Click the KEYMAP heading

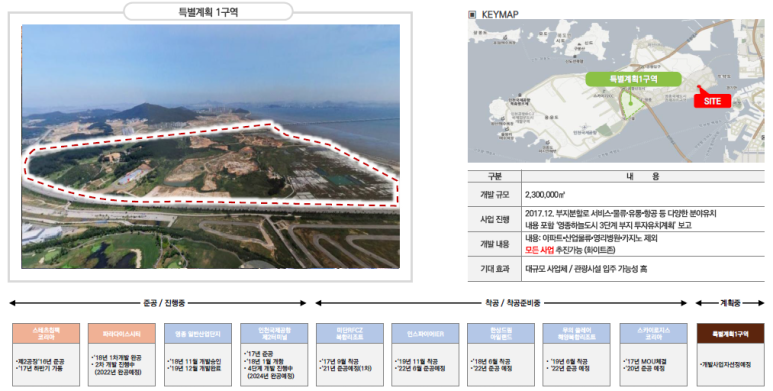[x=500, y=14]
